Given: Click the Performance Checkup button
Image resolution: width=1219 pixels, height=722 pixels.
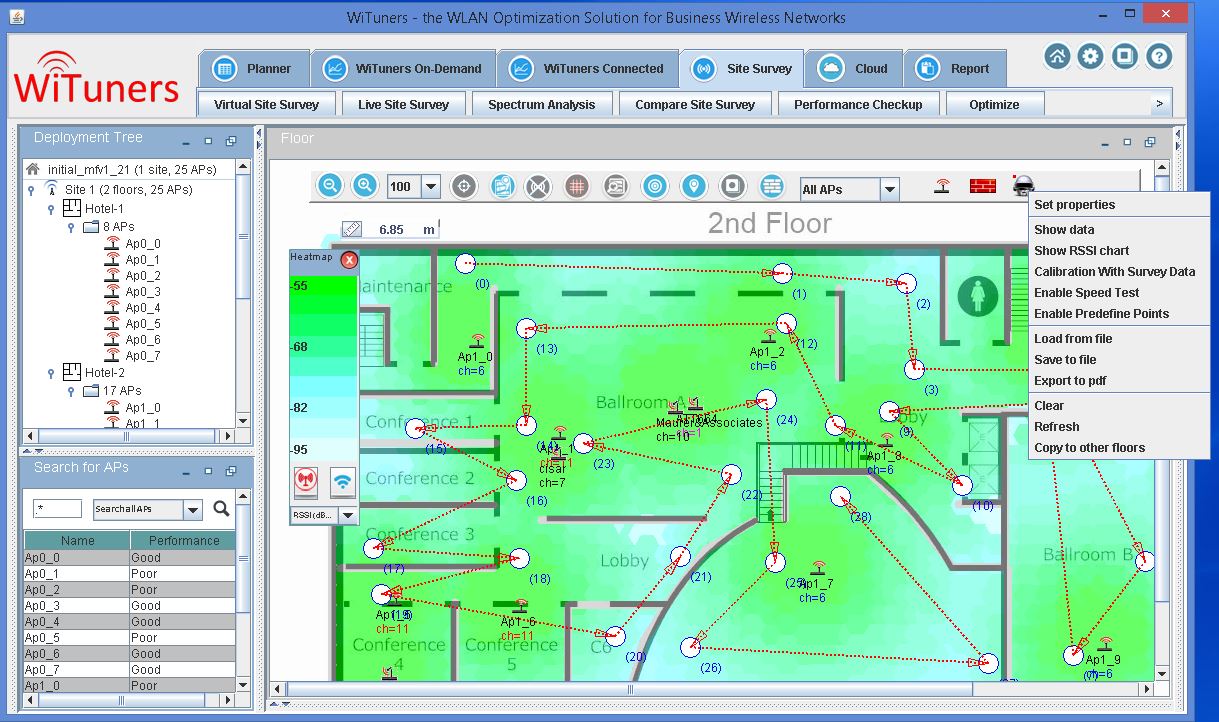Looking at the screenshot, I should [858, 104].
